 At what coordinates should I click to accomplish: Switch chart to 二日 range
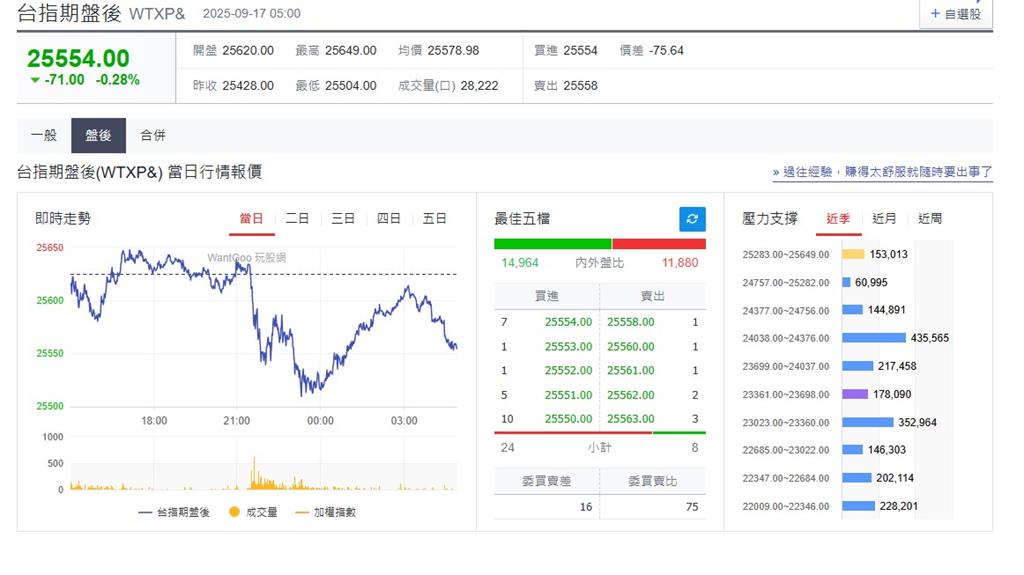(297, 219)
